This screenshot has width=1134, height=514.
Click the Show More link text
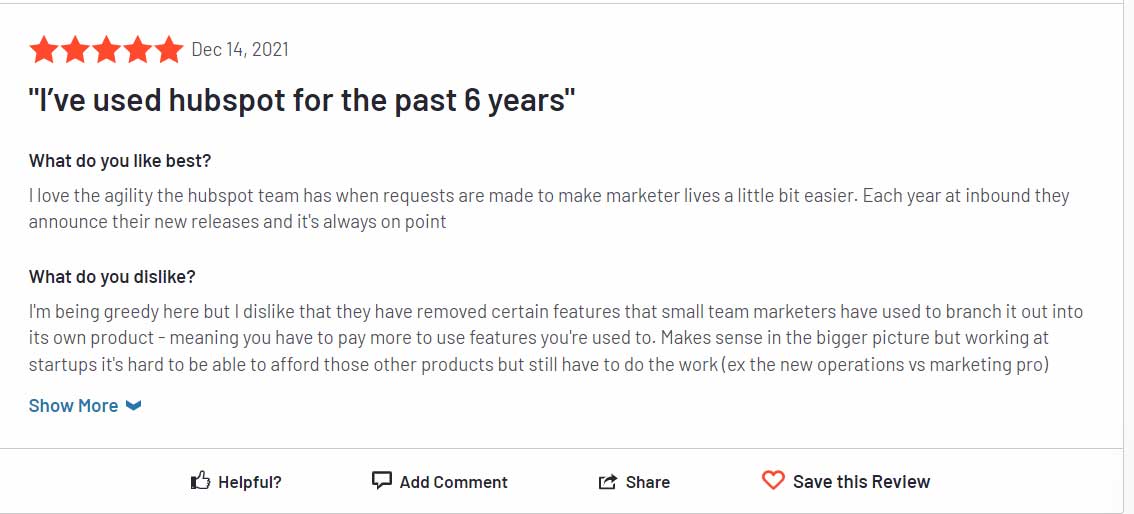[73, 406]
